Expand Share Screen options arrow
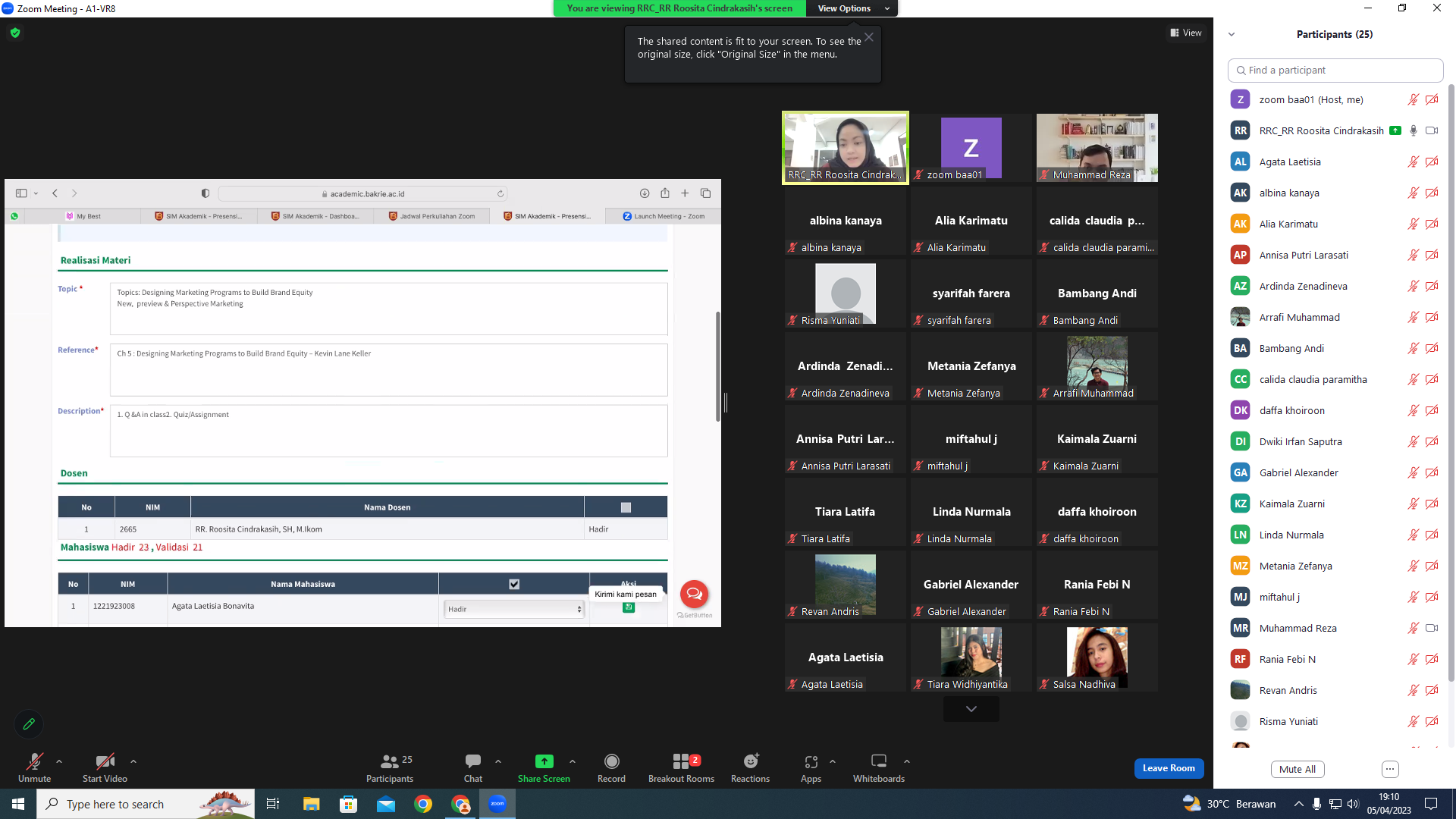Image resolution: width=1456 pixels, height=819 pixels. click(573, 761)
